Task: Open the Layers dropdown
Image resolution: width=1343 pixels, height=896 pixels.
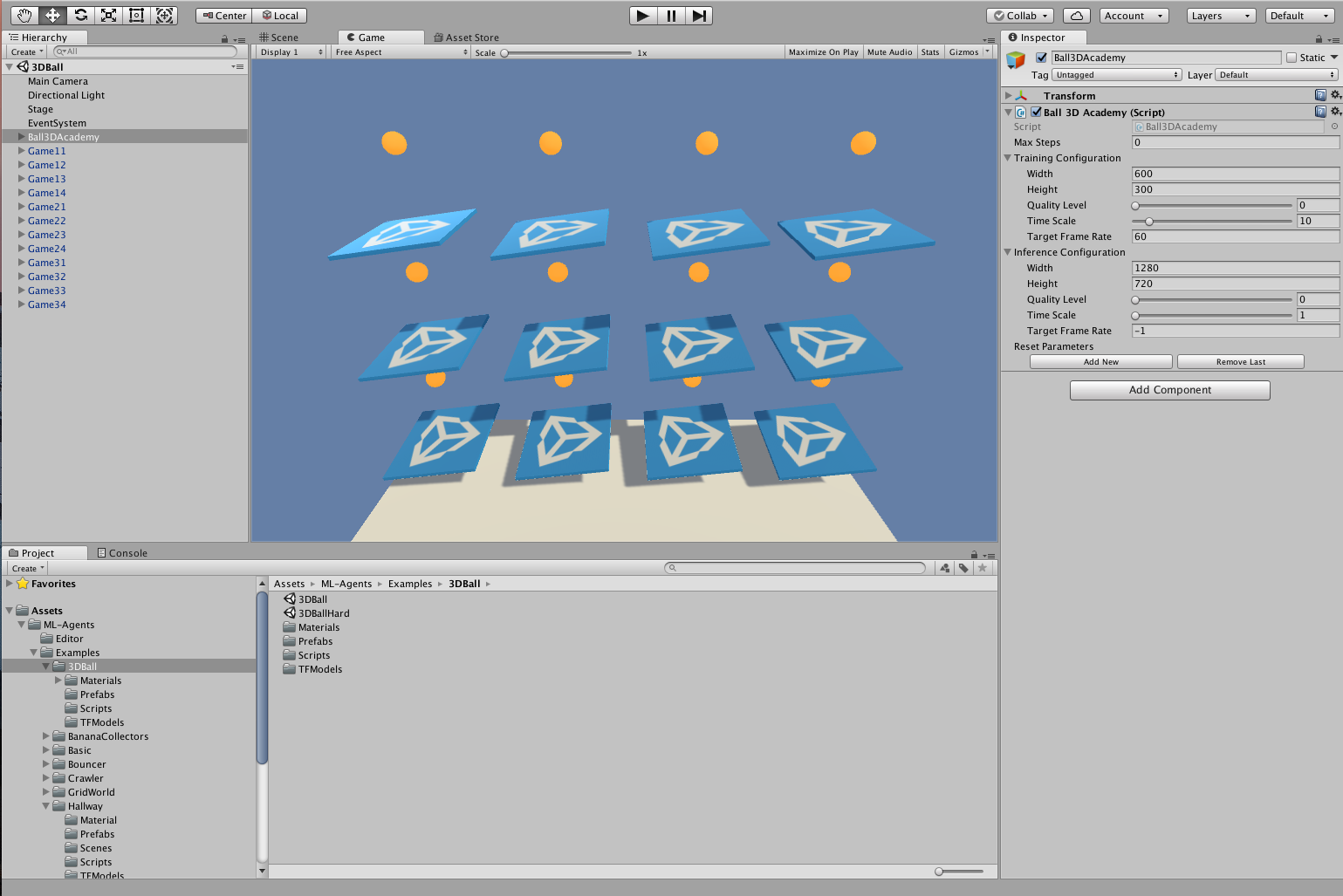Action: pos(1222,16)
